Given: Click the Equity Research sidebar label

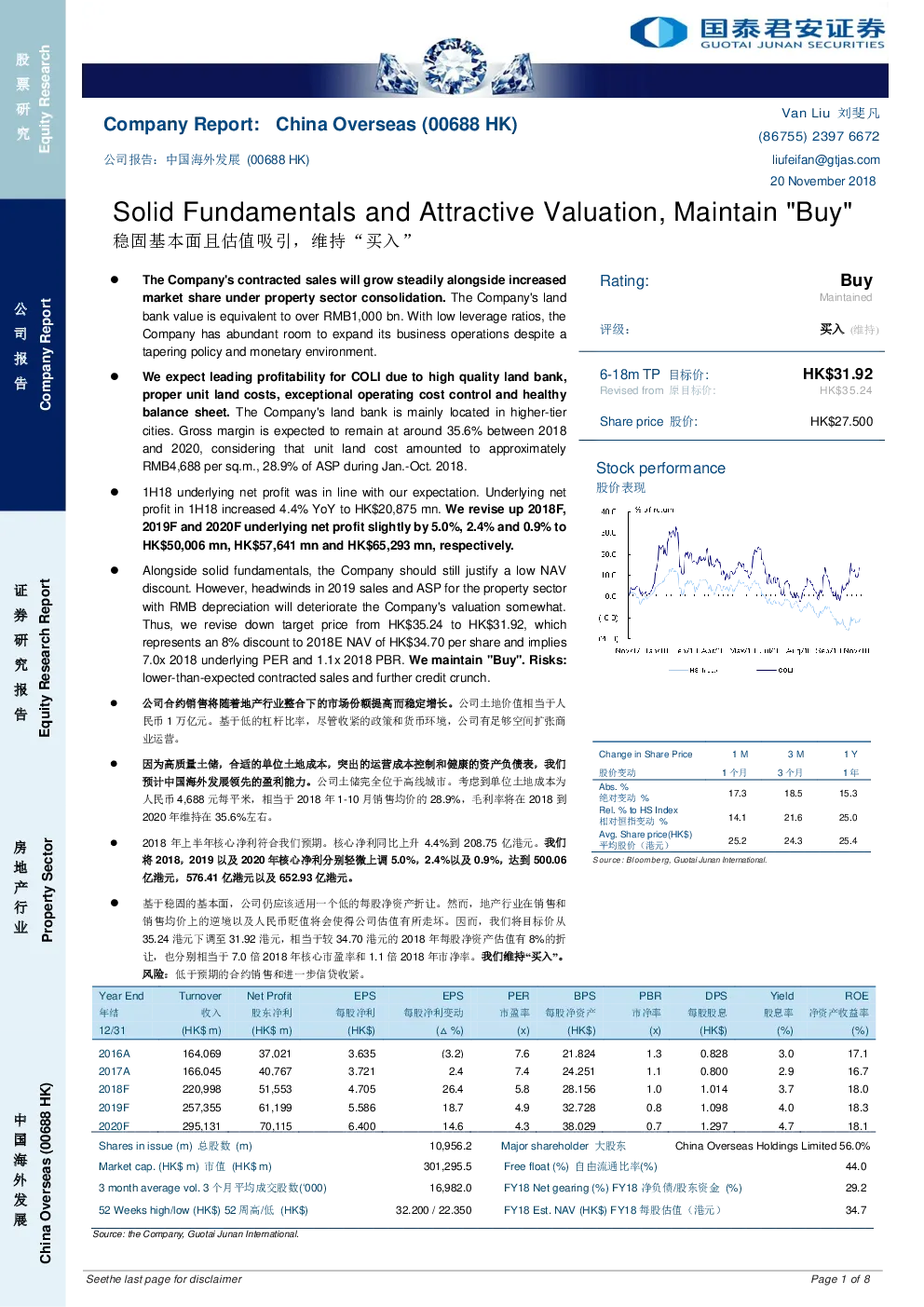Looking at the screenshot, I should [x=44, y=99].
